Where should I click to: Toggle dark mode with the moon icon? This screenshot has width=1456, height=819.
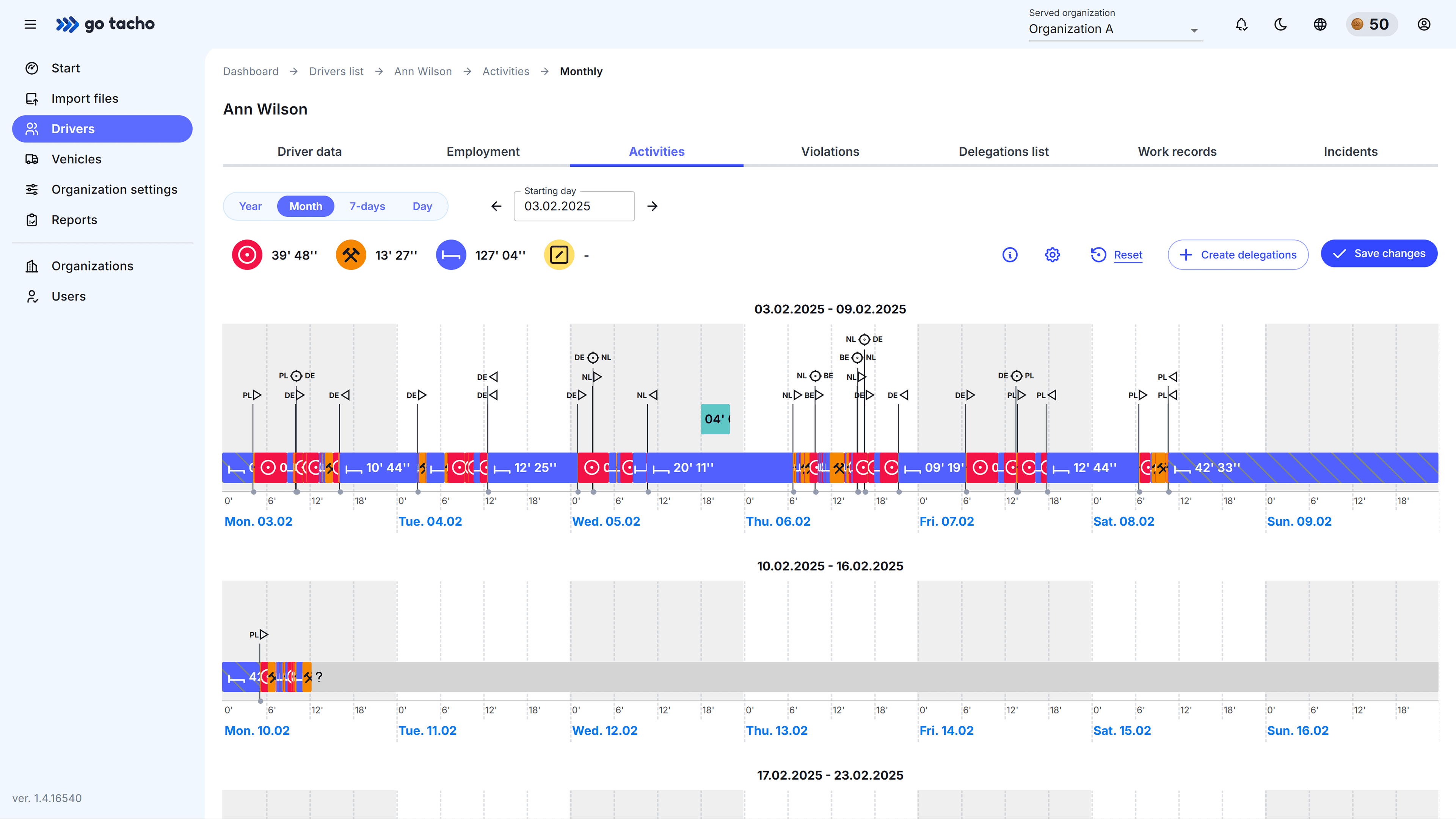(x=1280, y=24)
